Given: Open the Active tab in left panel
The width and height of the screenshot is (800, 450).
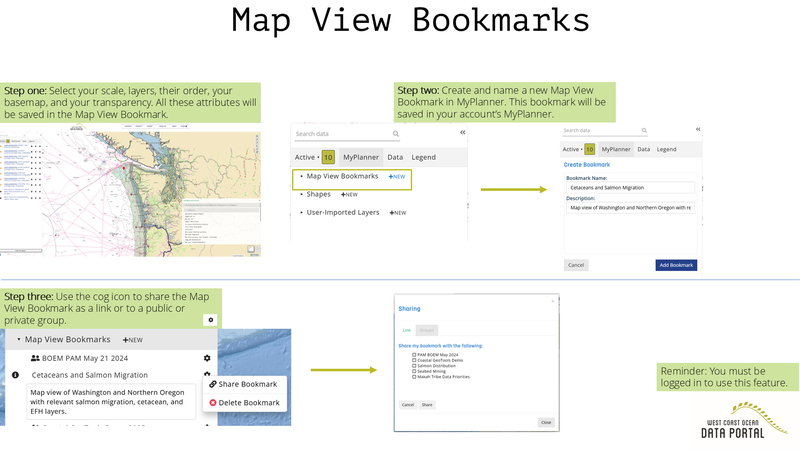Looking at the screenshot, I should [x=305, y=157].
